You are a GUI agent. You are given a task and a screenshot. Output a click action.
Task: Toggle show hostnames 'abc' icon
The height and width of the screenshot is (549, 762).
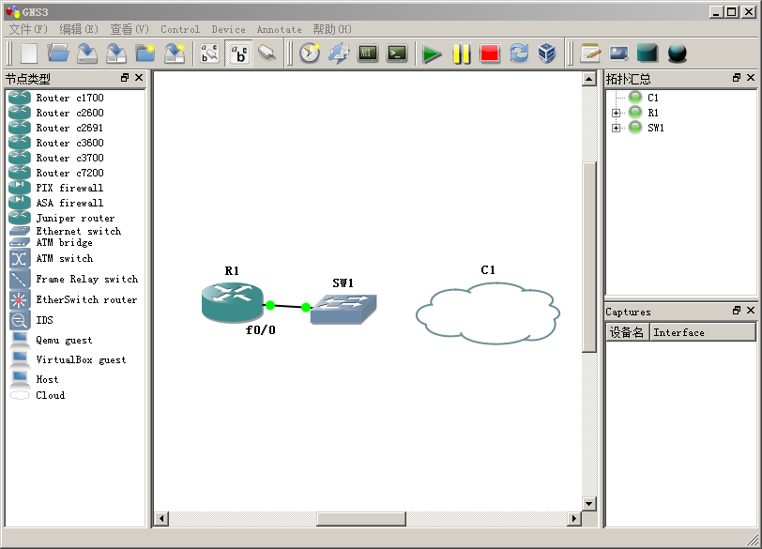coord(239,53)
